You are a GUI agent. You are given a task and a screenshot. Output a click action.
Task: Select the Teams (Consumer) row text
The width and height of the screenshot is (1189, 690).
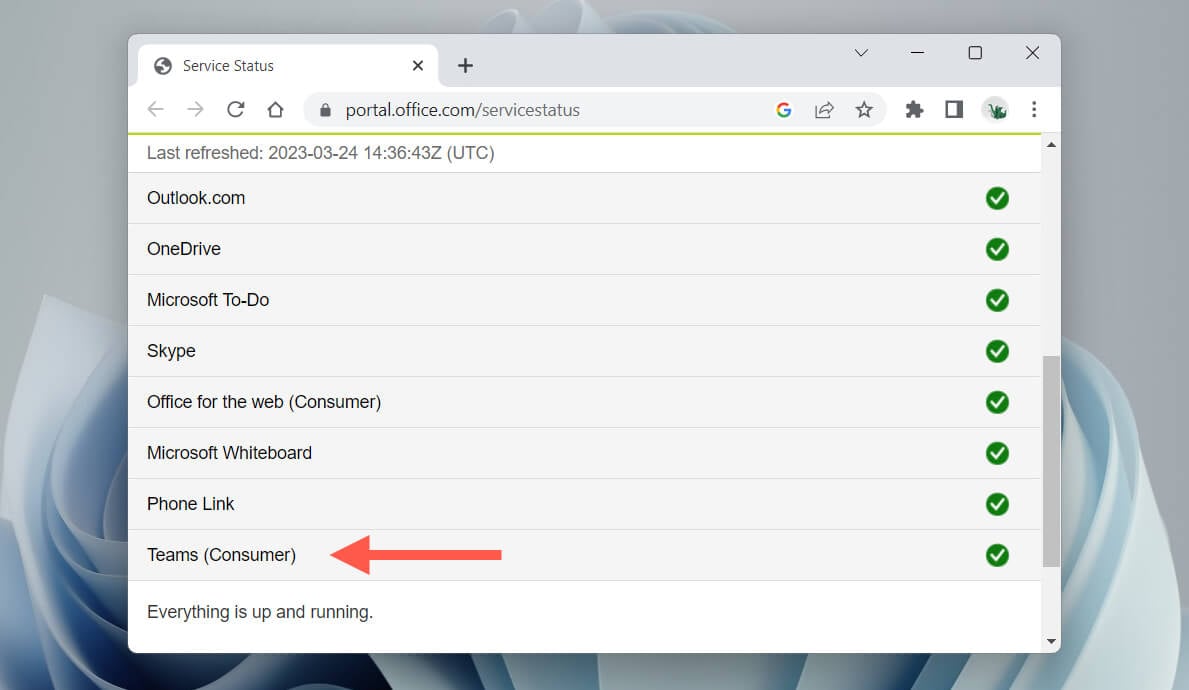[221, 555]
